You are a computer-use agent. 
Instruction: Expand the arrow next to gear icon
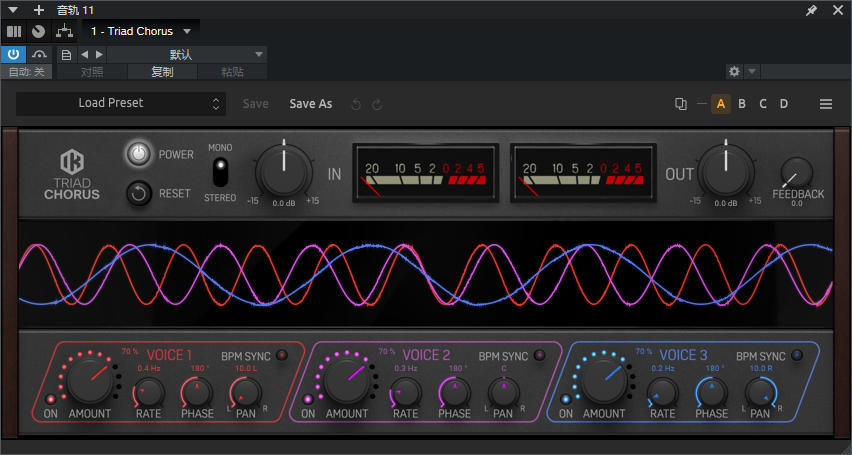click(752, 71)
